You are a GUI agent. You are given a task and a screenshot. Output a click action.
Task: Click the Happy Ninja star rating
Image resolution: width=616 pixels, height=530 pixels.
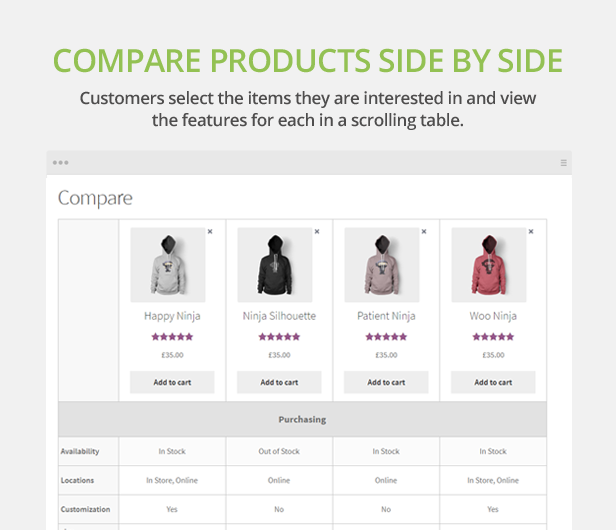click(172, 337)
